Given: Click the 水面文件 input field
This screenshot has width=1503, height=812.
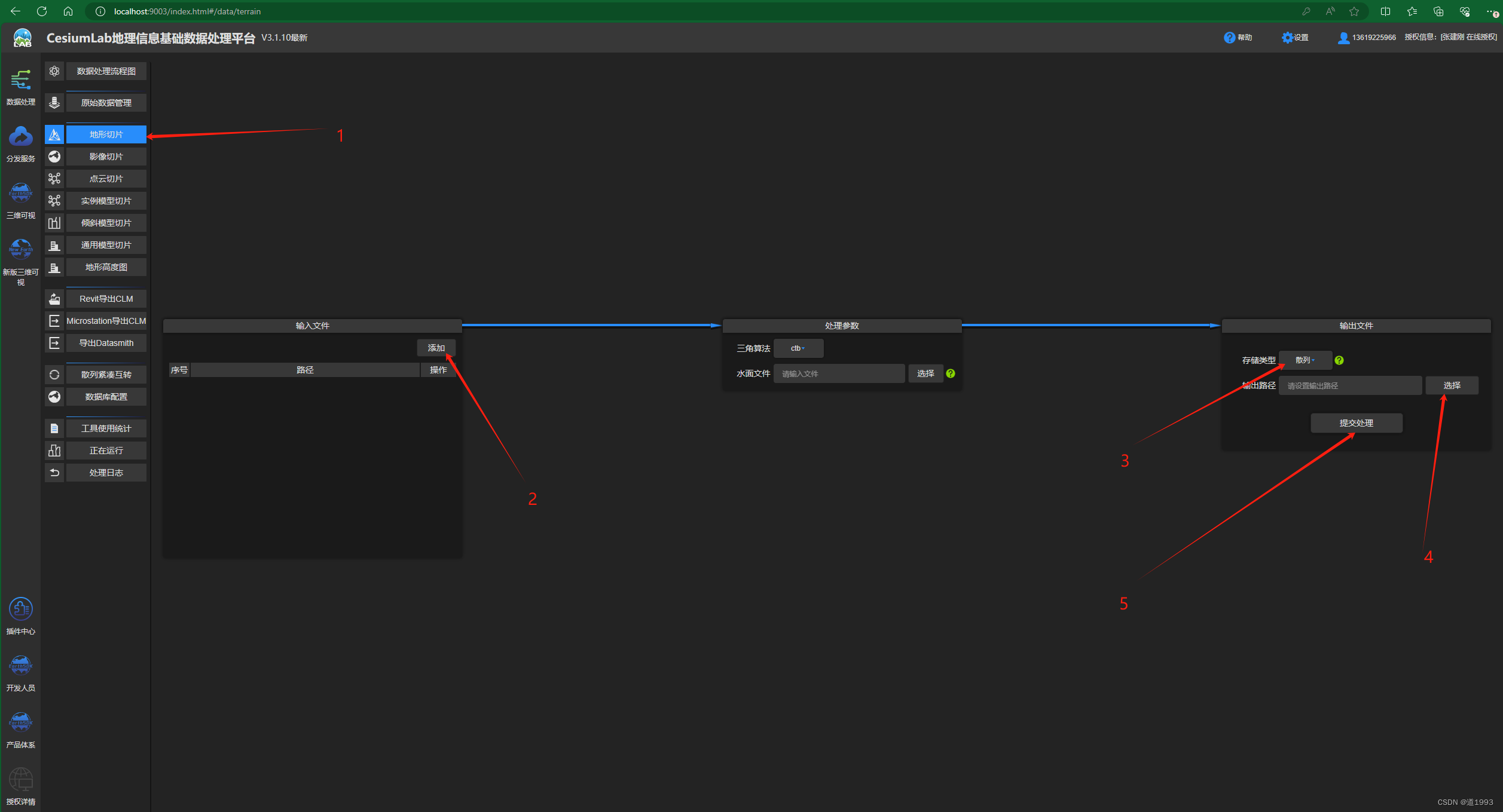Looking at the screenshot, I should point(838,373).
